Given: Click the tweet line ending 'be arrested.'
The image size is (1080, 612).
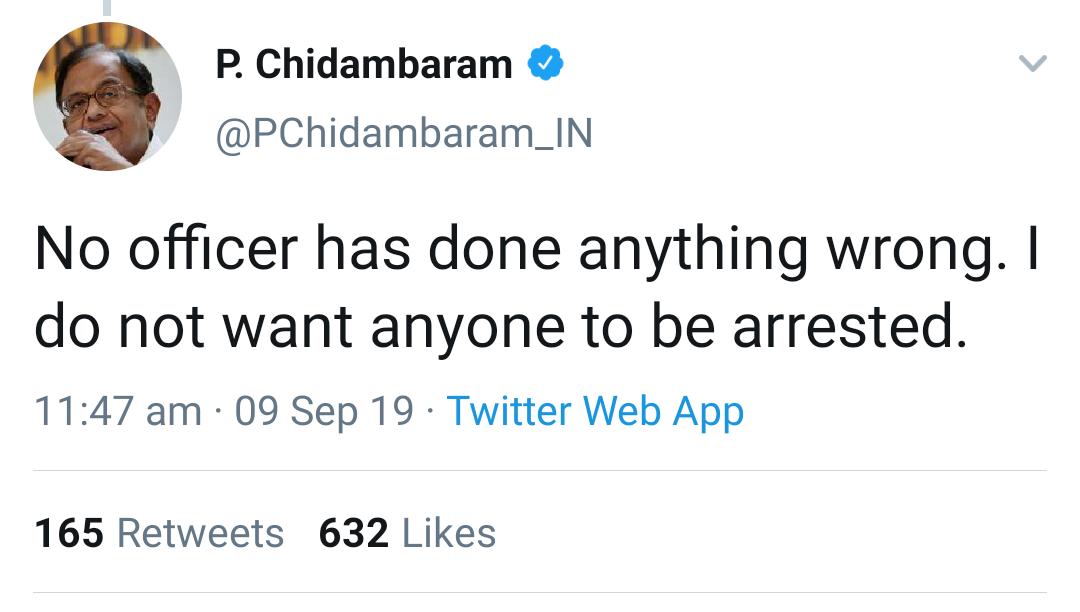Looking at the screenshot, I should (x=501, y=328).
